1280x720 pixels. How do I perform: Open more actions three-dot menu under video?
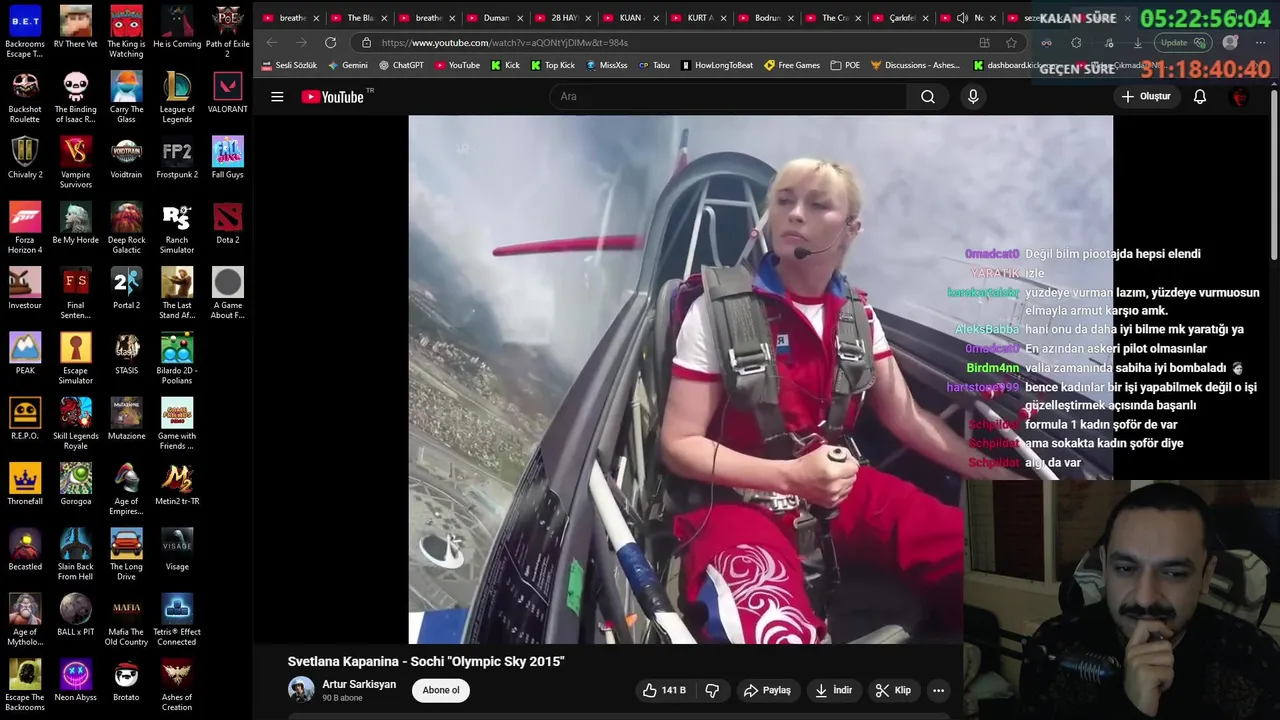938,690
